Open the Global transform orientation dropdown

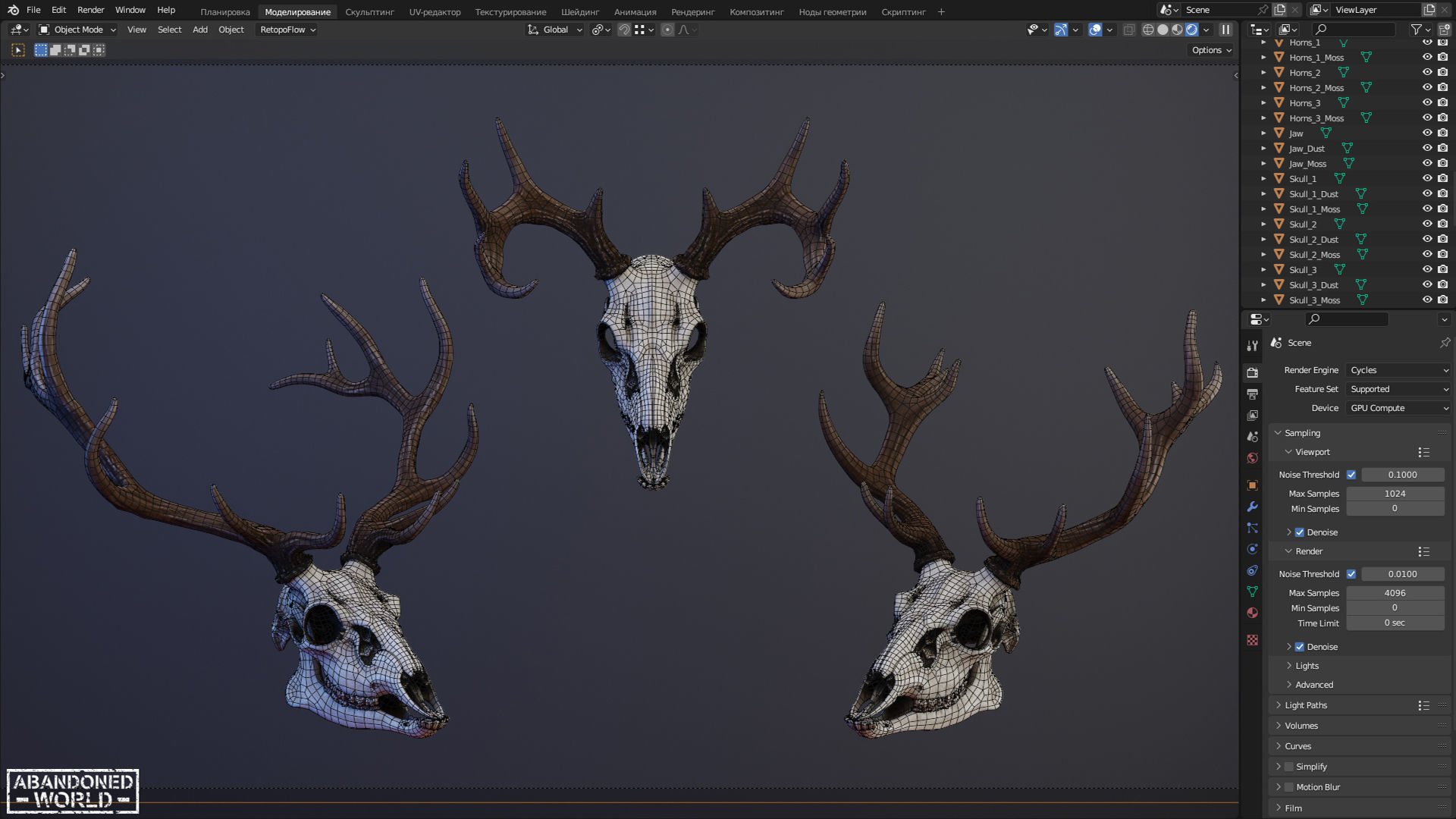tap(555, 30)
